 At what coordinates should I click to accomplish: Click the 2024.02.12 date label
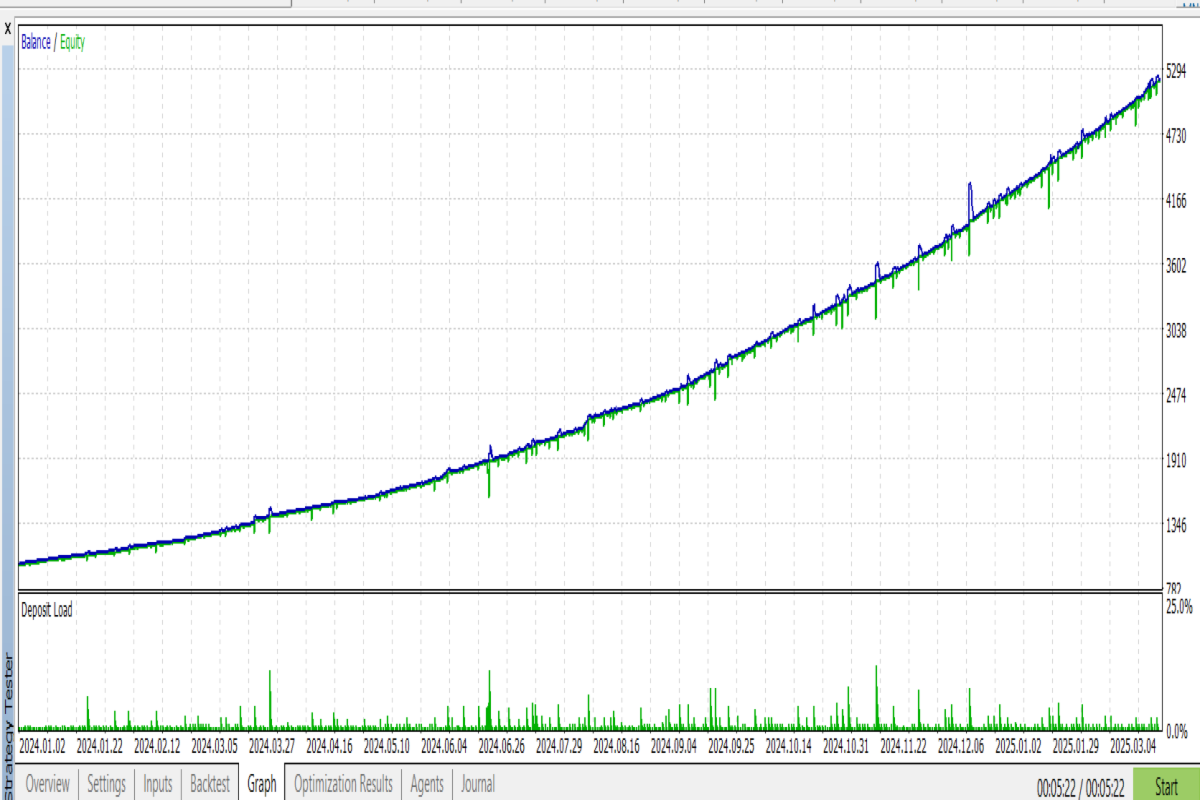point(157,745)
